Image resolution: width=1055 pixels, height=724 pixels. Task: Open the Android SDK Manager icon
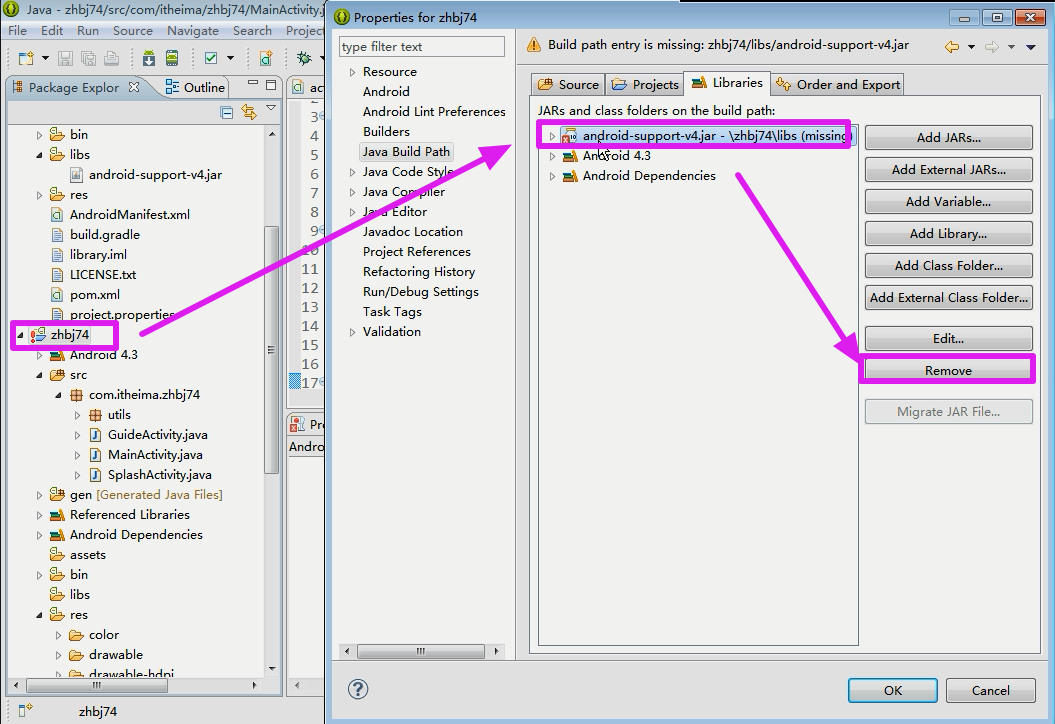(149, 59)
